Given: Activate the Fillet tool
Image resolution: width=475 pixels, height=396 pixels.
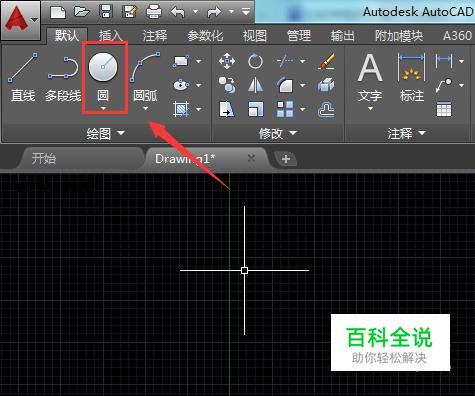Looking at the screenshot, I should (x=285, y=85).
